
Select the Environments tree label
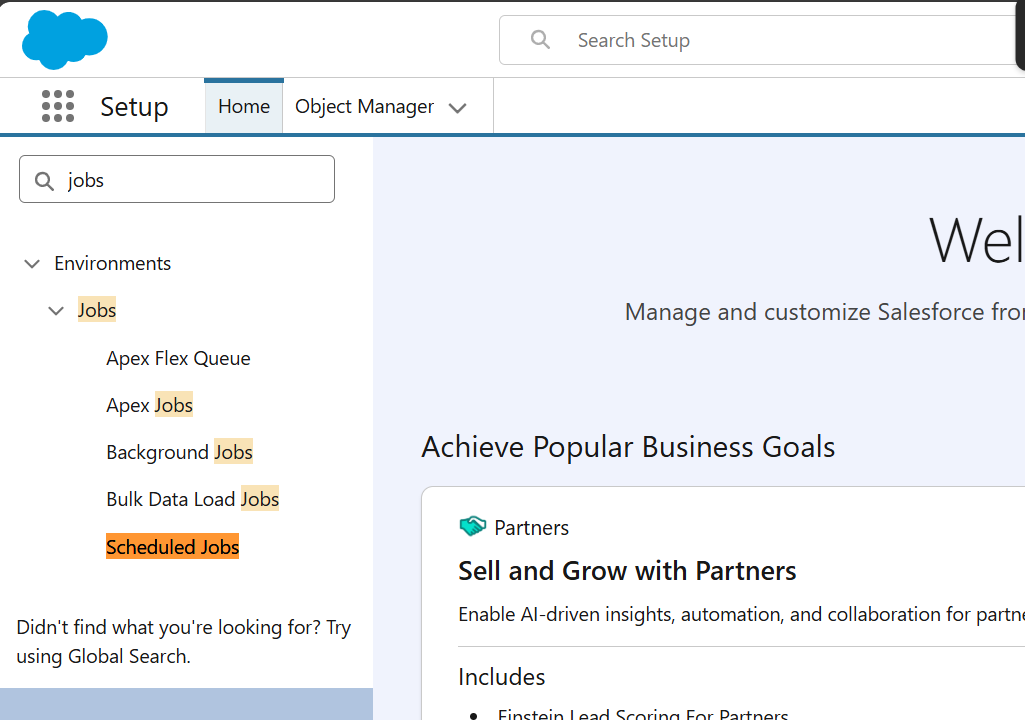coord(112,264)
